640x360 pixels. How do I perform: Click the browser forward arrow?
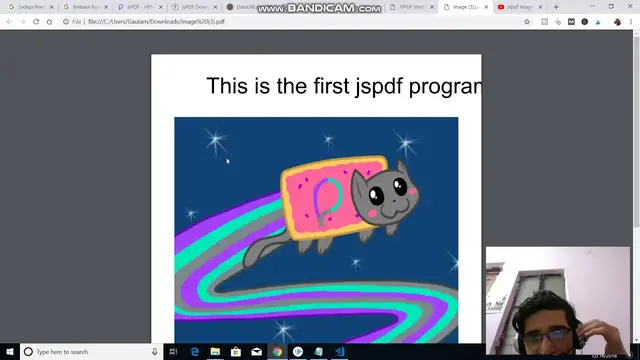click(x=22, y=22)
